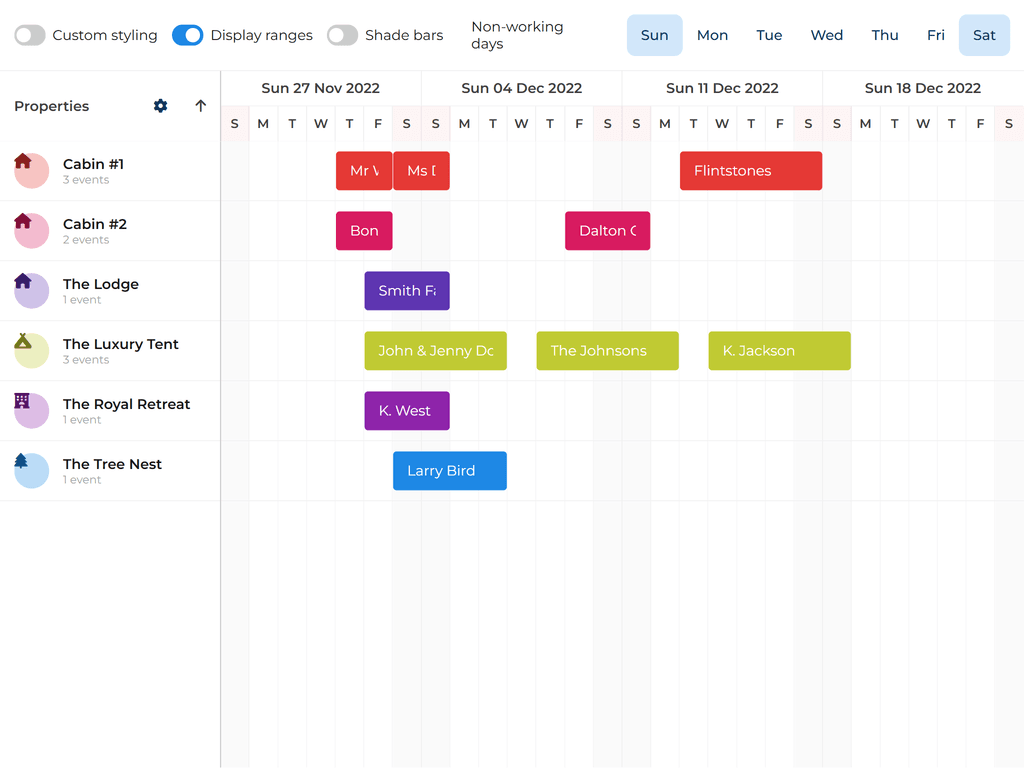The image size is (1024, 768).
Task: Open the Larry Bird event
Action: [449, 471]
